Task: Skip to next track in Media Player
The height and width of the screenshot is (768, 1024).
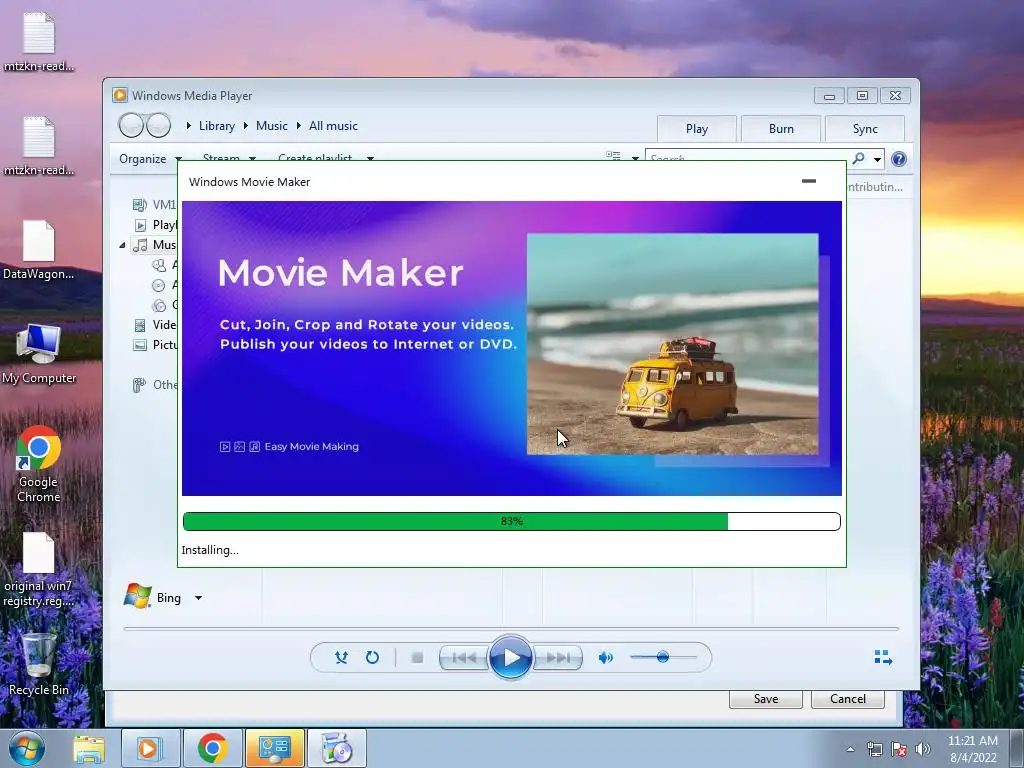Action: (558, 658)
